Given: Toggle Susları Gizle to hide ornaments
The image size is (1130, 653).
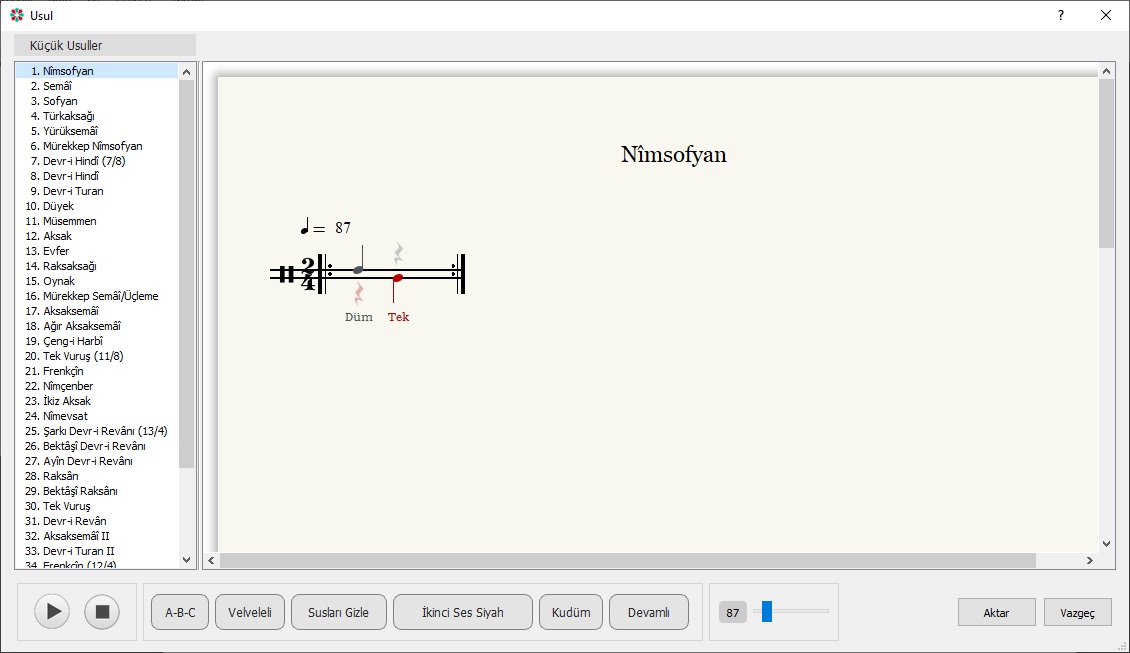Looking at the screenshot, I should click(338, 612).
